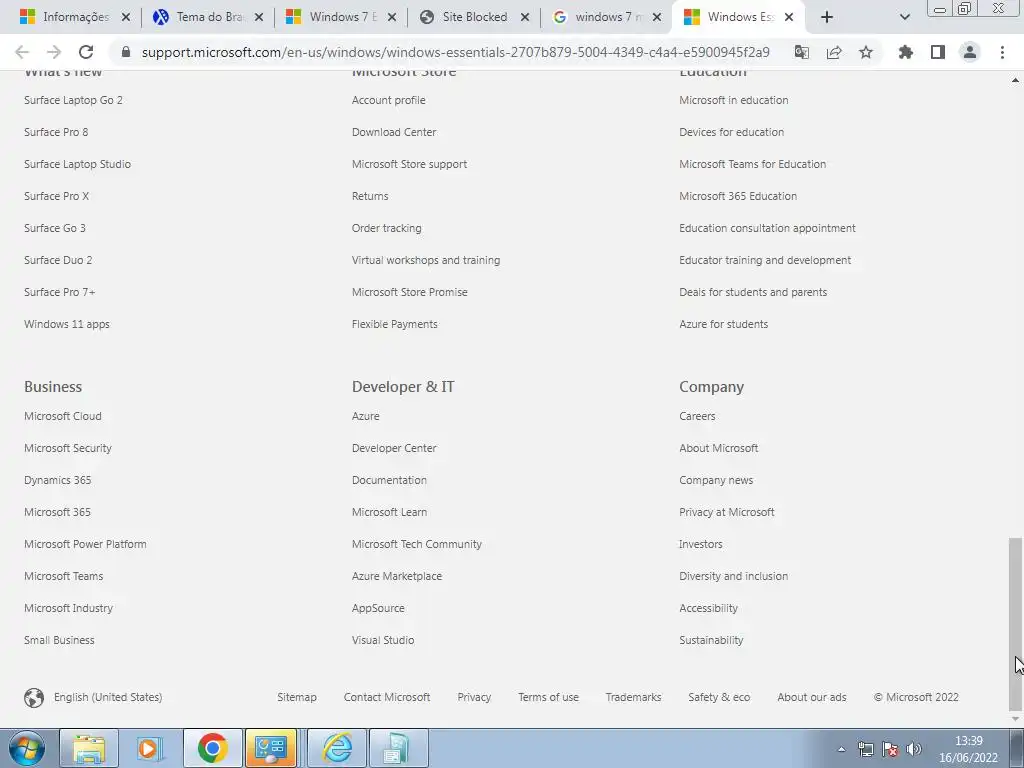Open the Extensions puzzle icon
This screenshot has width=1024, height=768.
pos(905,52)
